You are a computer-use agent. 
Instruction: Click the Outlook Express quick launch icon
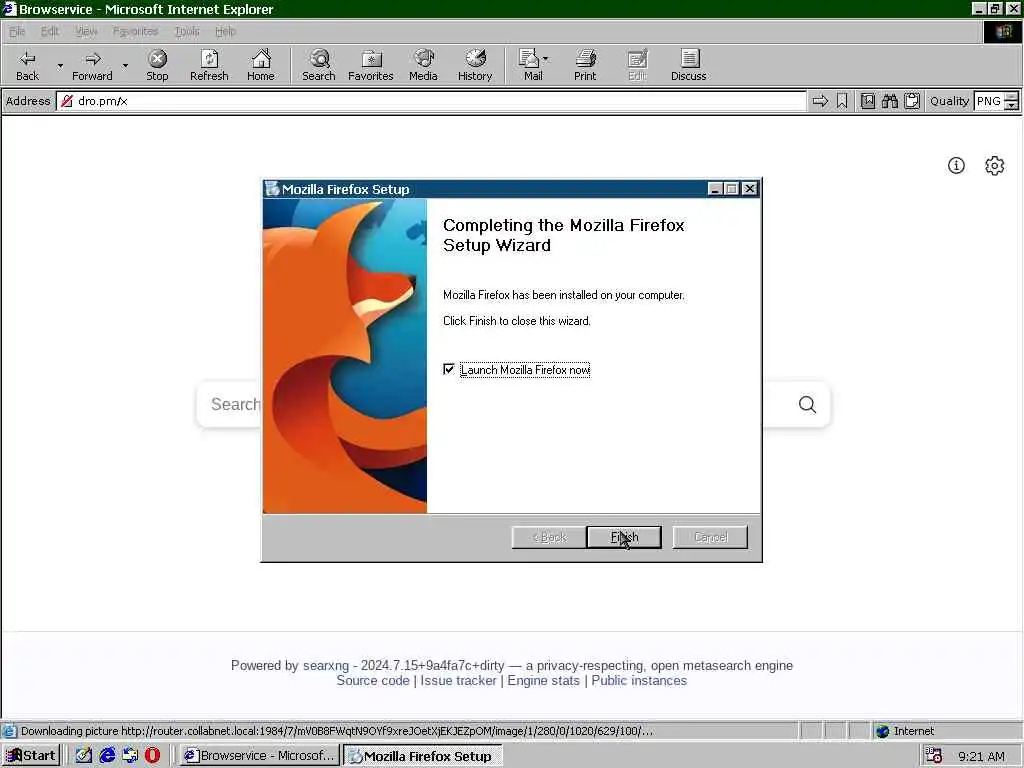(130, 756)
